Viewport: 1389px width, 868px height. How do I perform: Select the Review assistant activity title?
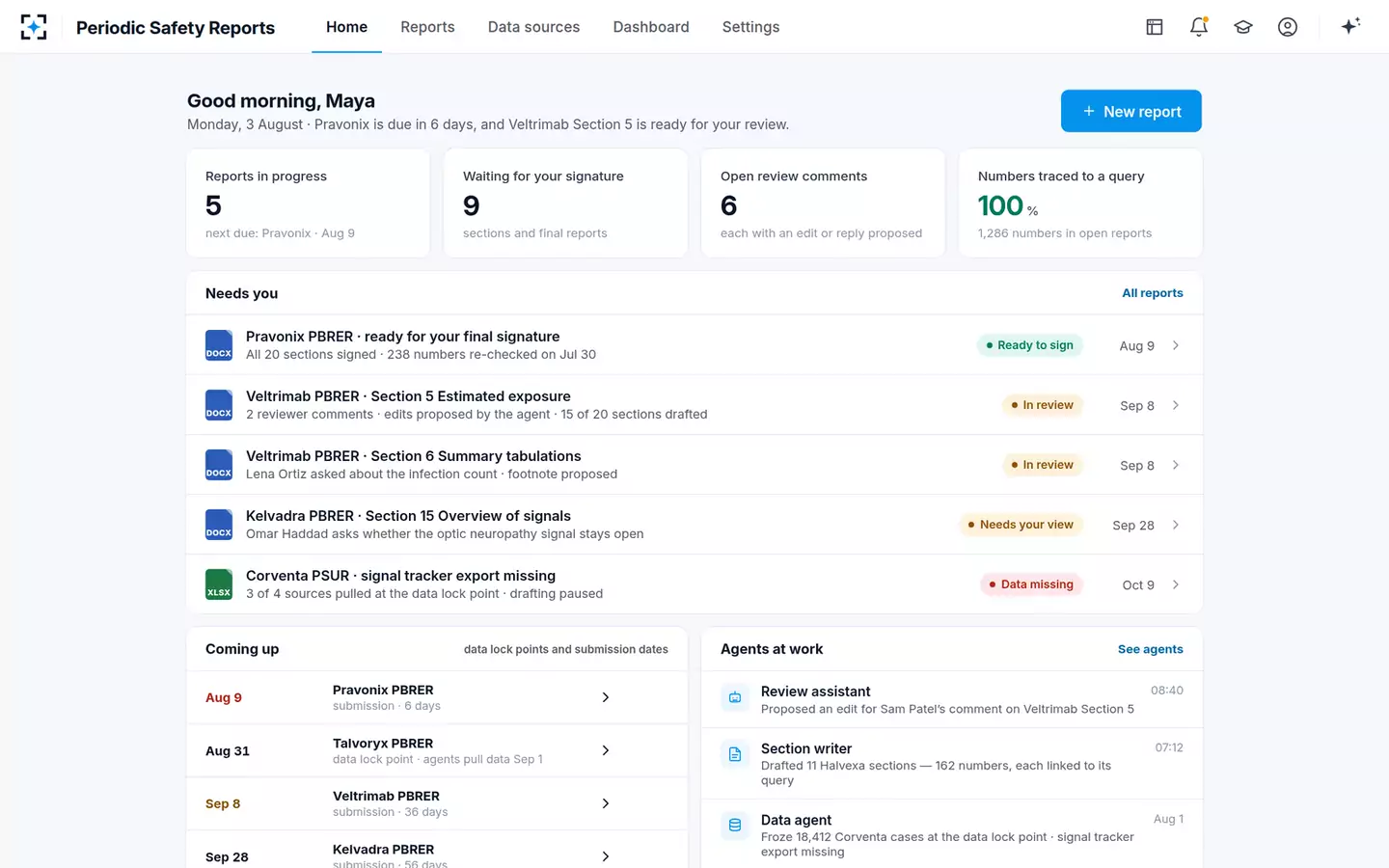point(815,692)
